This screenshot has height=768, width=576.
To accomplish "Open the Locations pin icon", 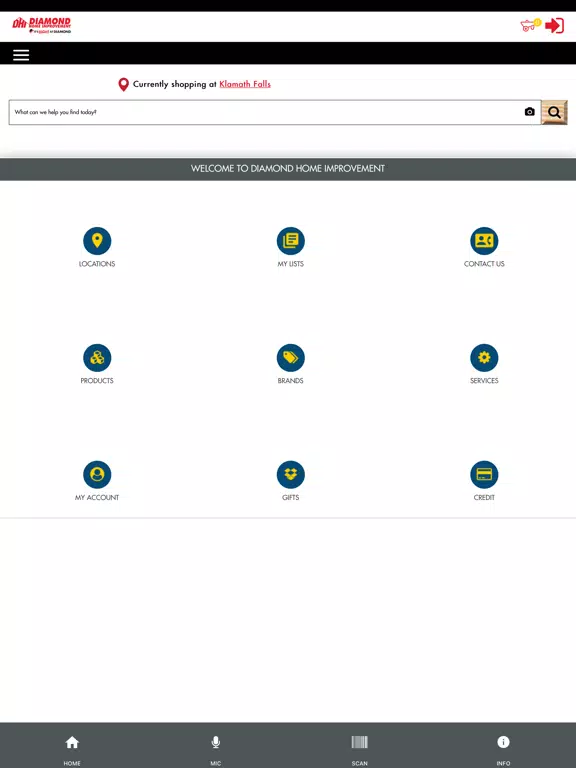I will (x=97, y=241).
